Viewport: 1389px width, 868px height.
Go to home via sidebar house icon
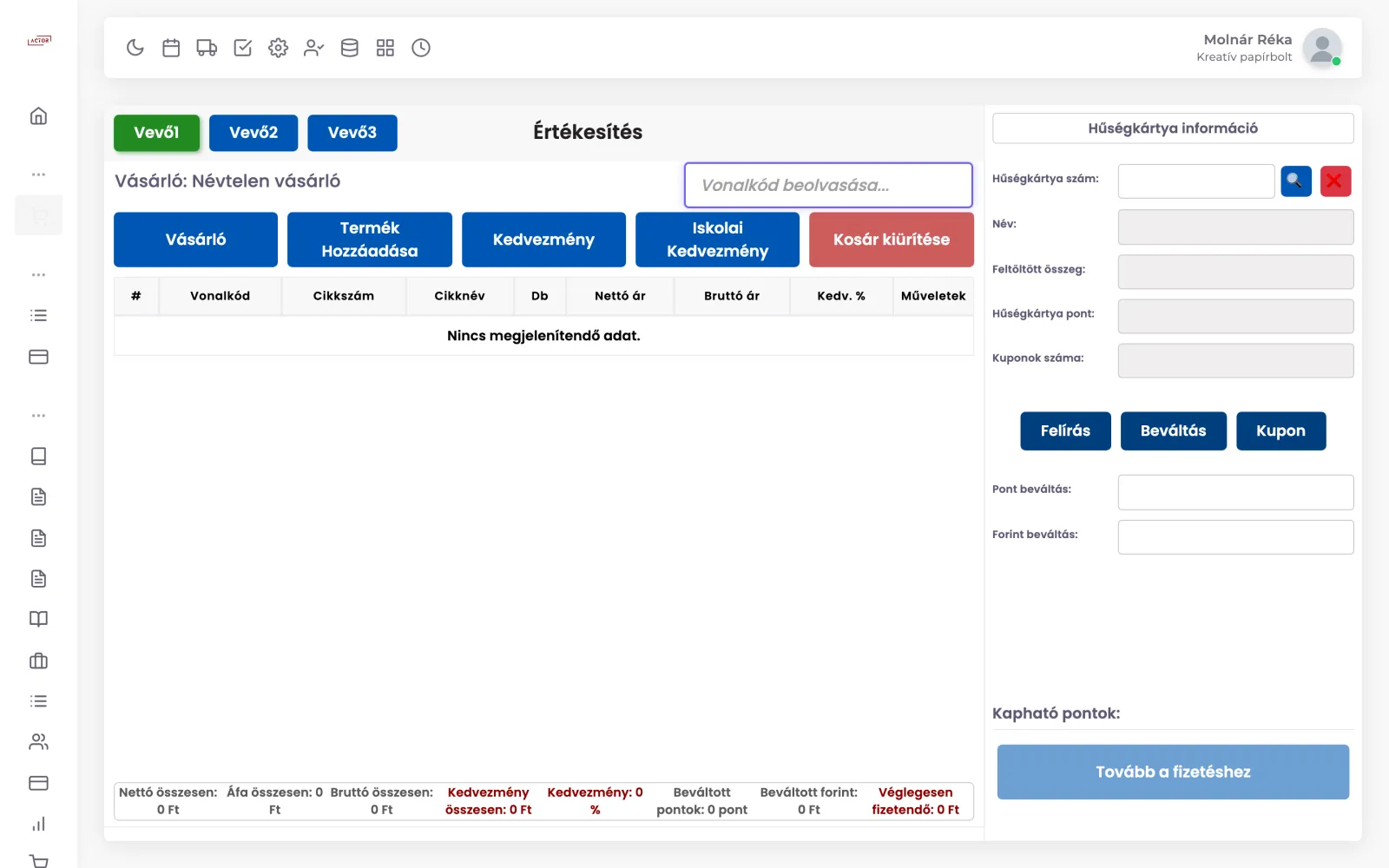pos(38,116)
